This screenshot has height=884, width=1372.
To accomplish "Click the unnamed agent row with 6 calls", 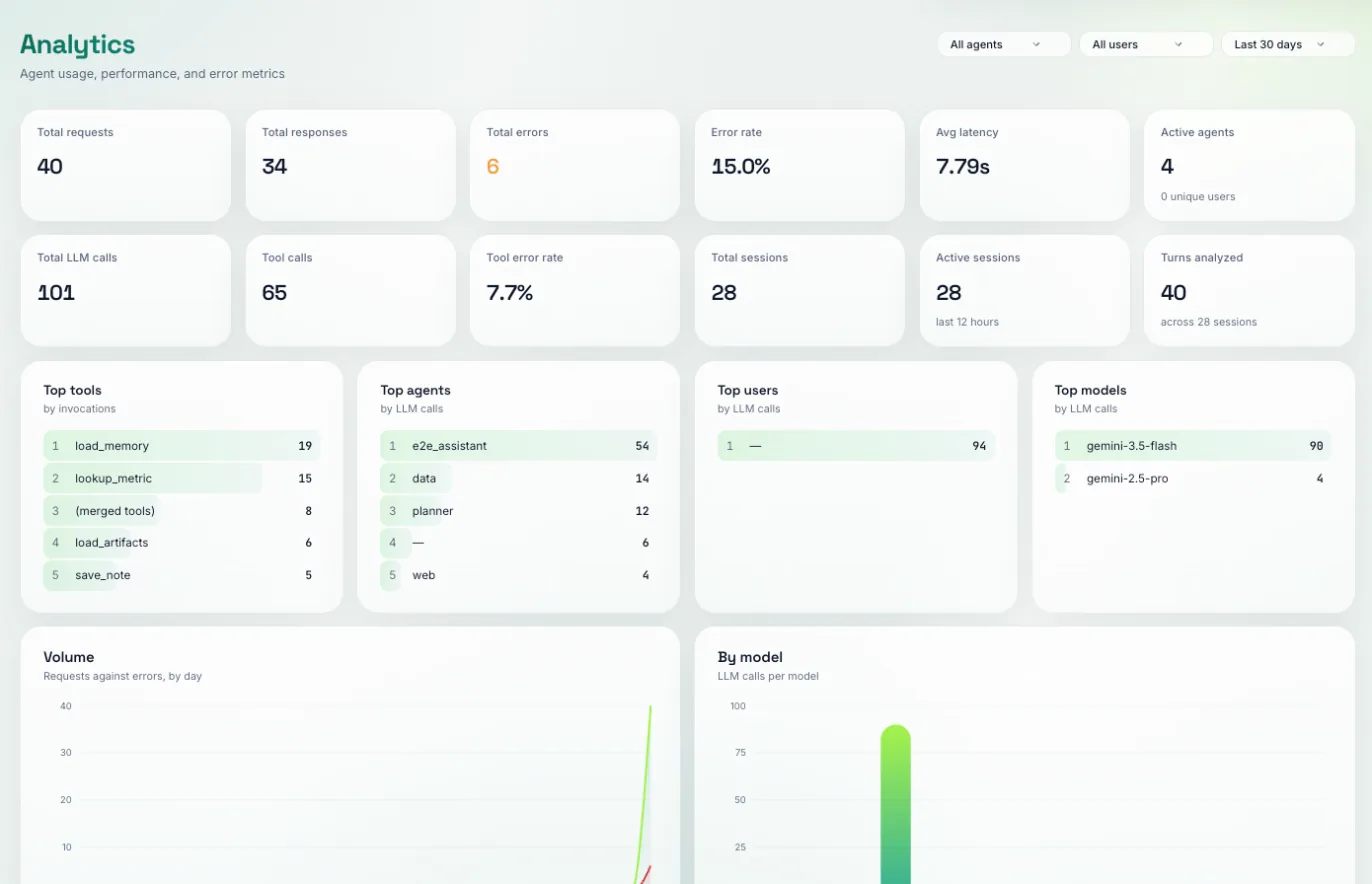I will click(519, 543).
